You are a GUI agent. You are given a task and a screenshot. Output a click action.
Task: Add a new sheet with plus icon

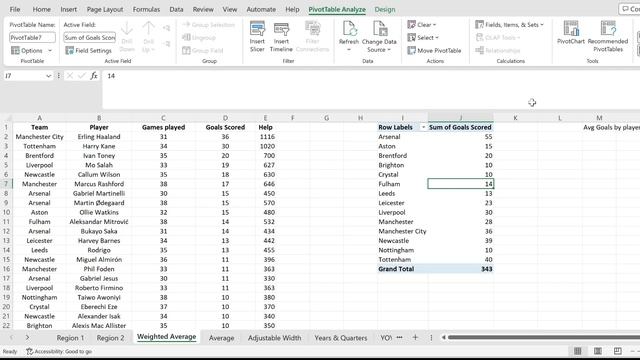pyautogui.click(x=415, y=338)
